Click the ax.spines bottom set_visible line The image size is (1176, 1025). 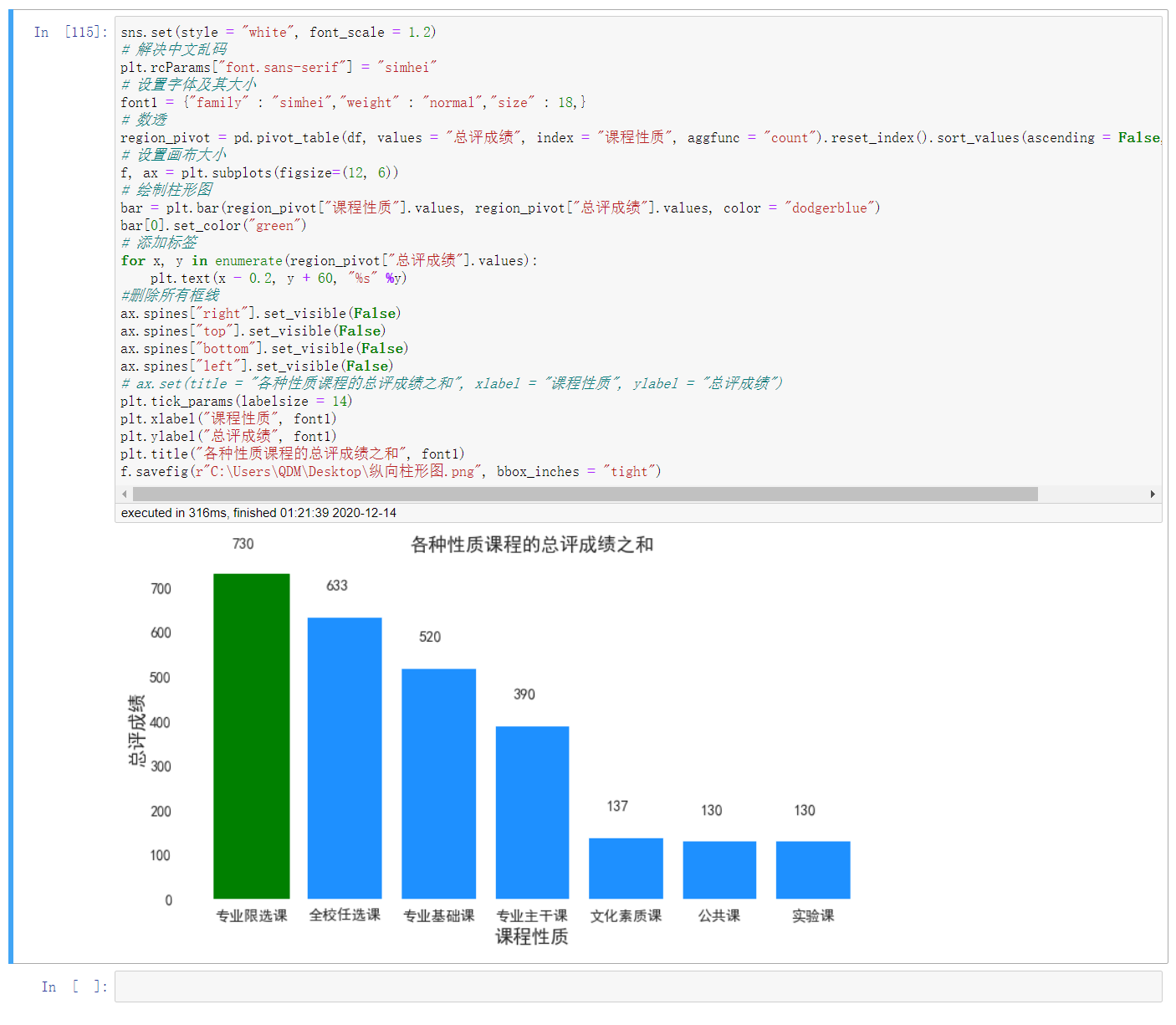pyautogui.click(x=264, y=349)
